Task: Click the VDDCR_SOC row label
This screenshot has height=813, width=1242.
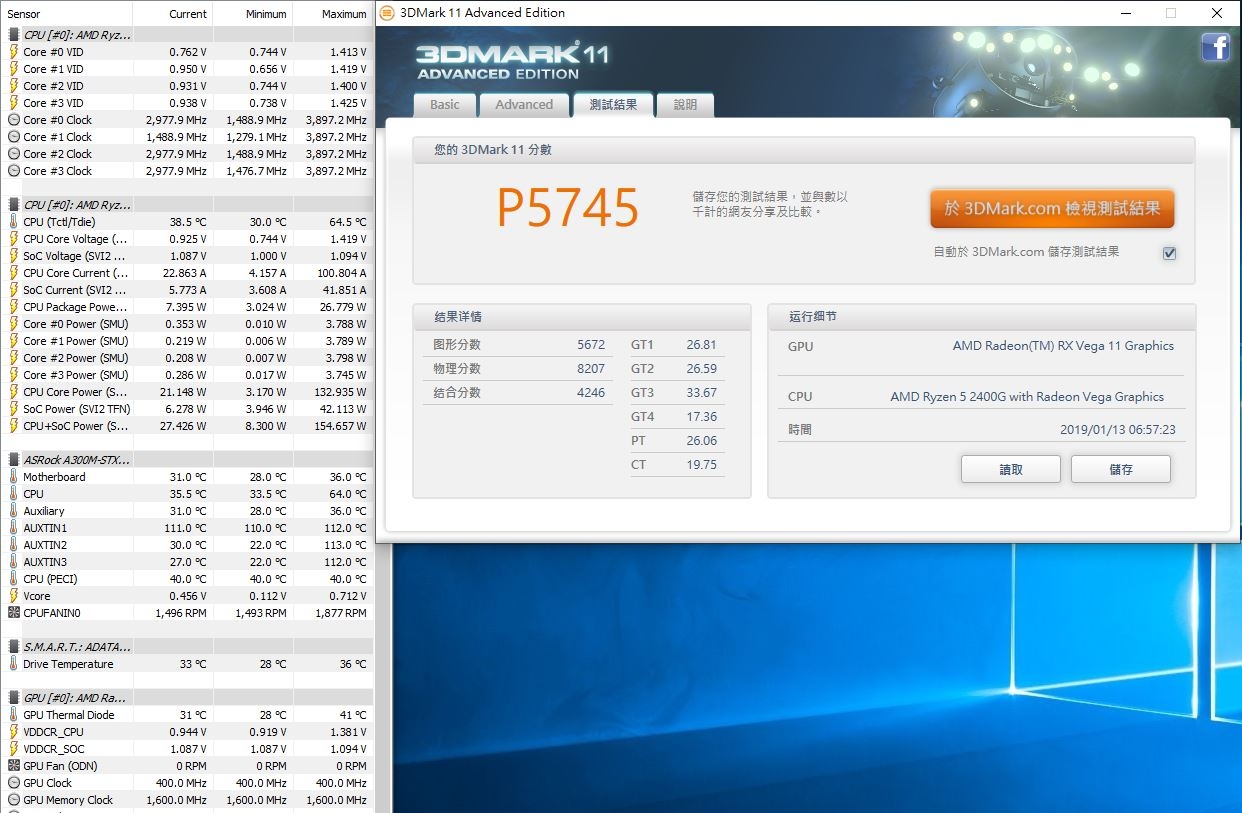Action: click(54, 749)
